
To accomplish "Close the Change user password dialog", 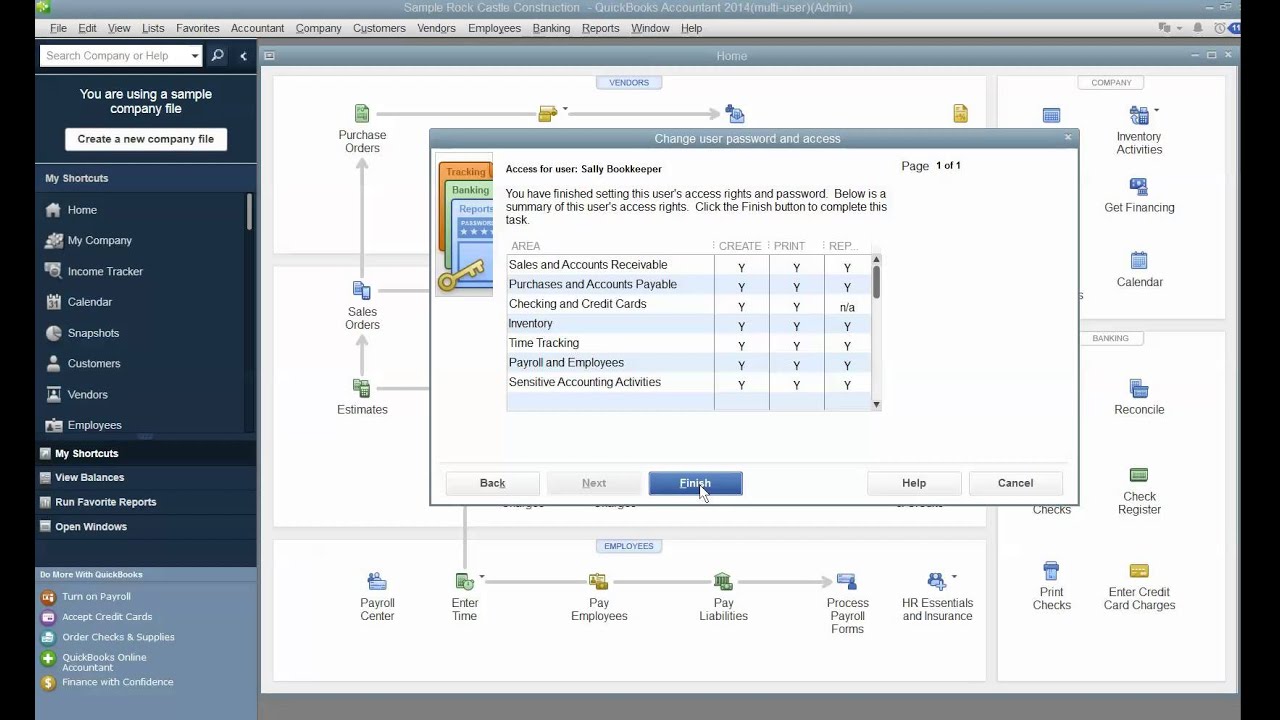I will pyautogui.click(x=1067, y=138).
